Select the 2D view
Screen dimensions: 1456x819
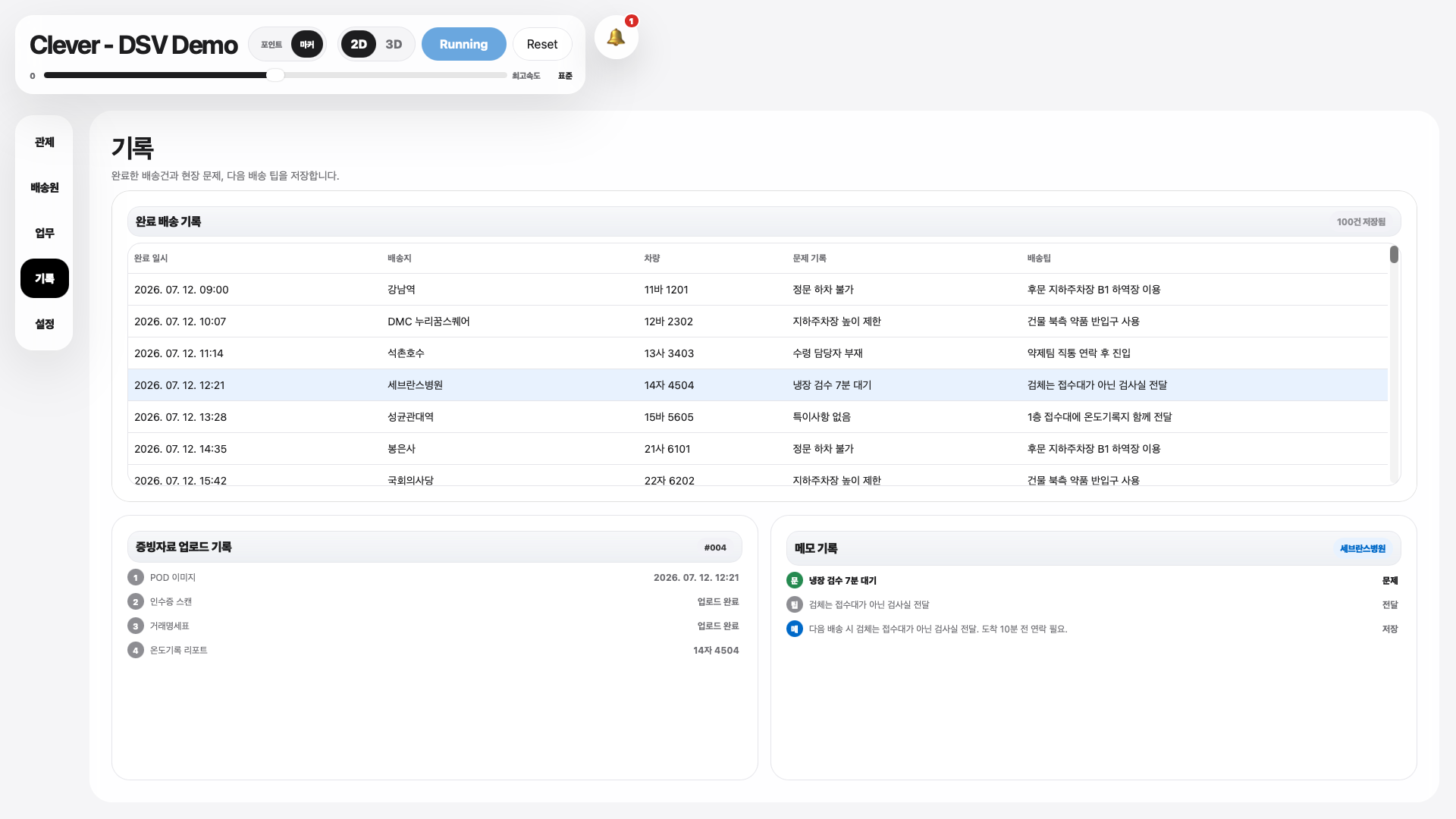[x=359, y=45]
